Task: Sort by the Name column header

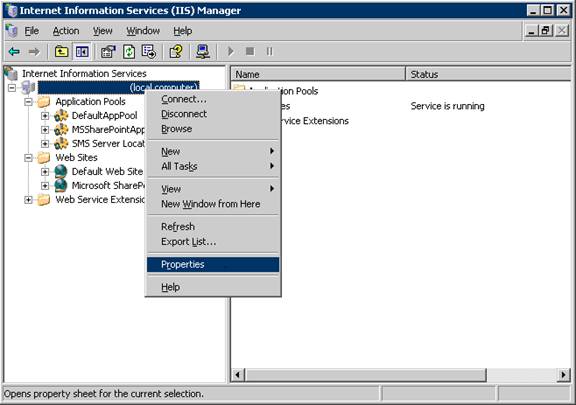Action: point(318,74)
